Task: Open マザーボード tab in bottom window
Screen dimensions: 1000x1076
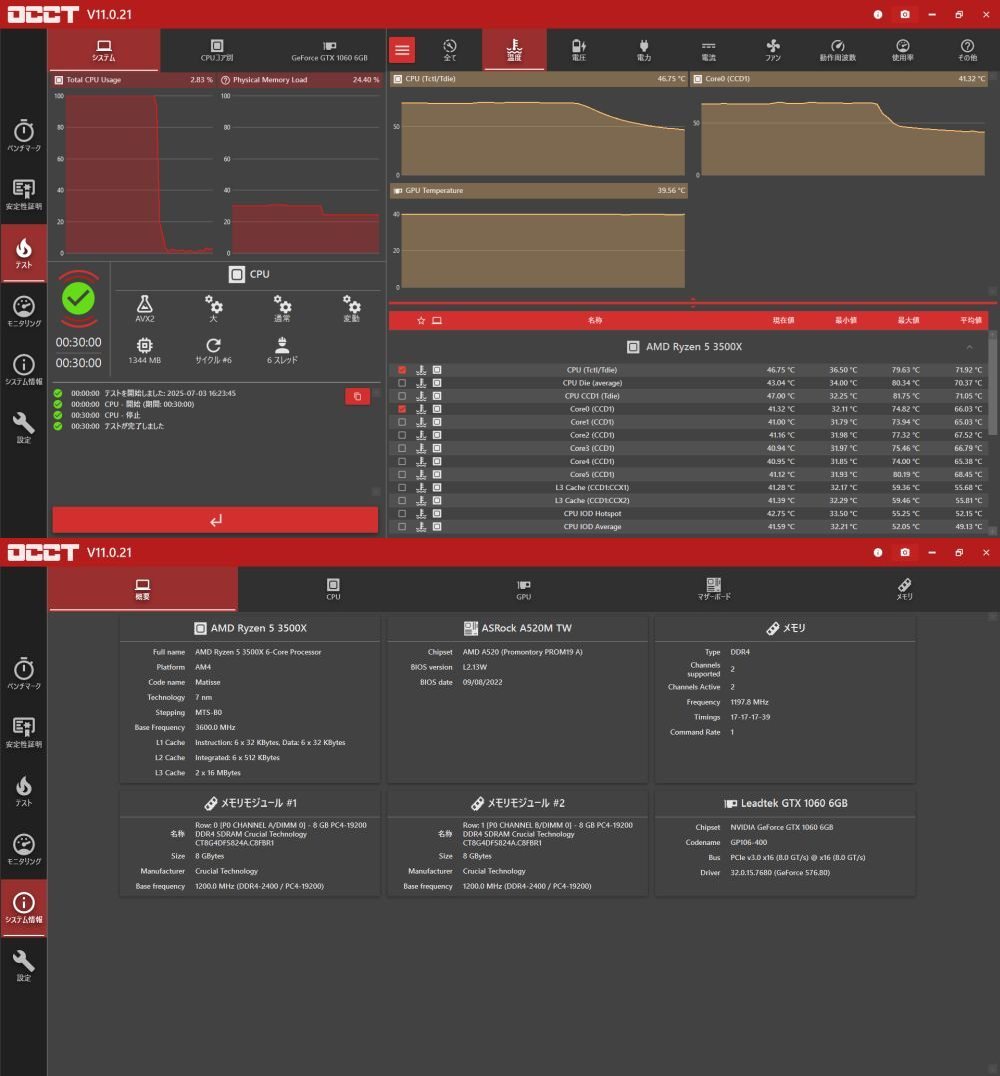Action: point(714,589)
